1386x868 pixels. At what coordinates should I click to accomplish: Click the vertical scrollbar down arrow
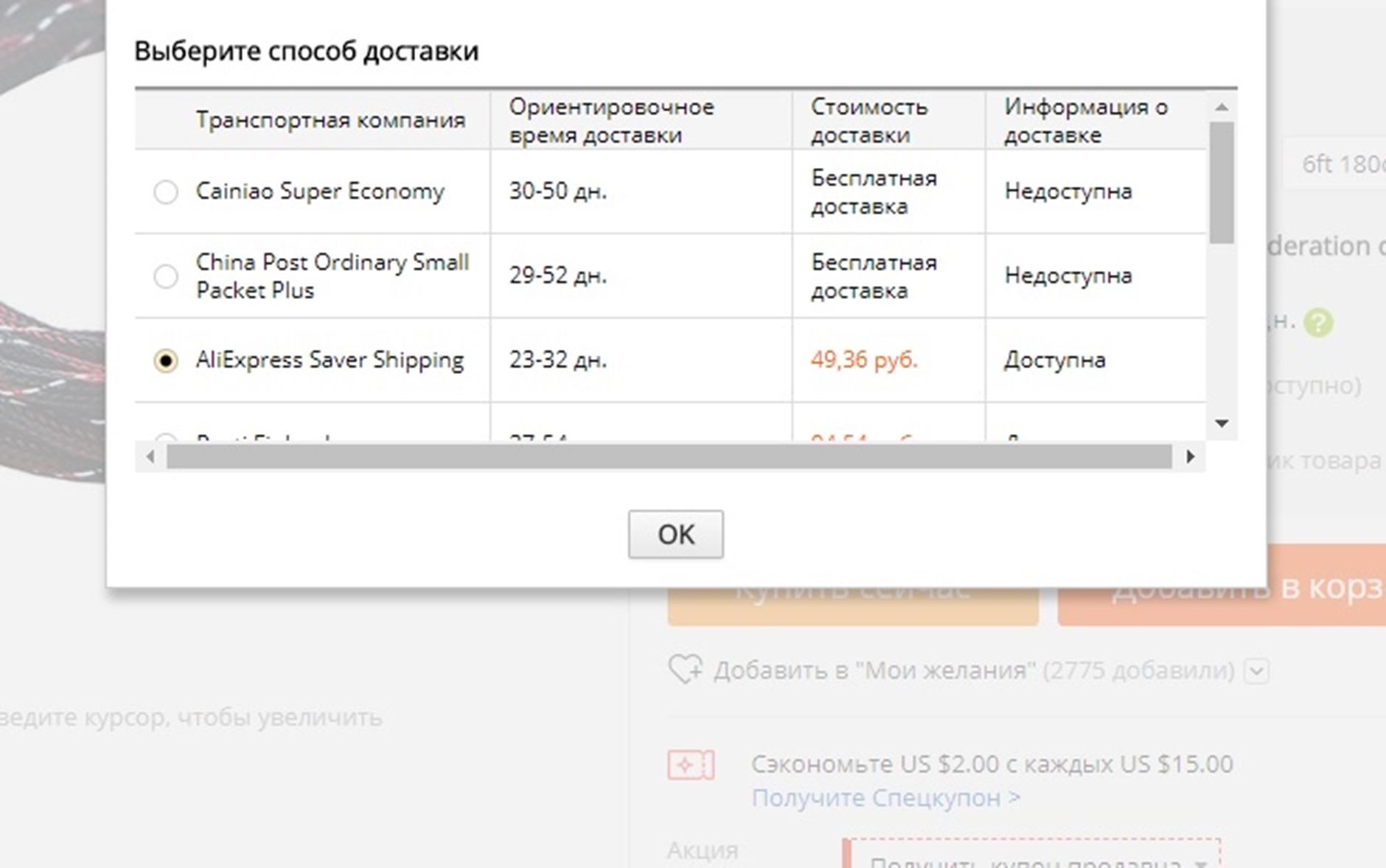pyautogui.click(x=1222, y=423)
